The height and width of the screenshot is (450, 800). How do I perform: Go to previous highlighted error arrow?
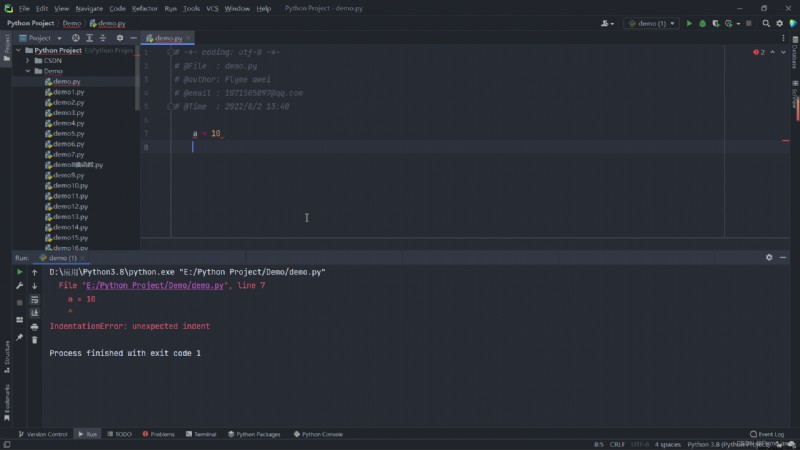[x=772, y=52]
